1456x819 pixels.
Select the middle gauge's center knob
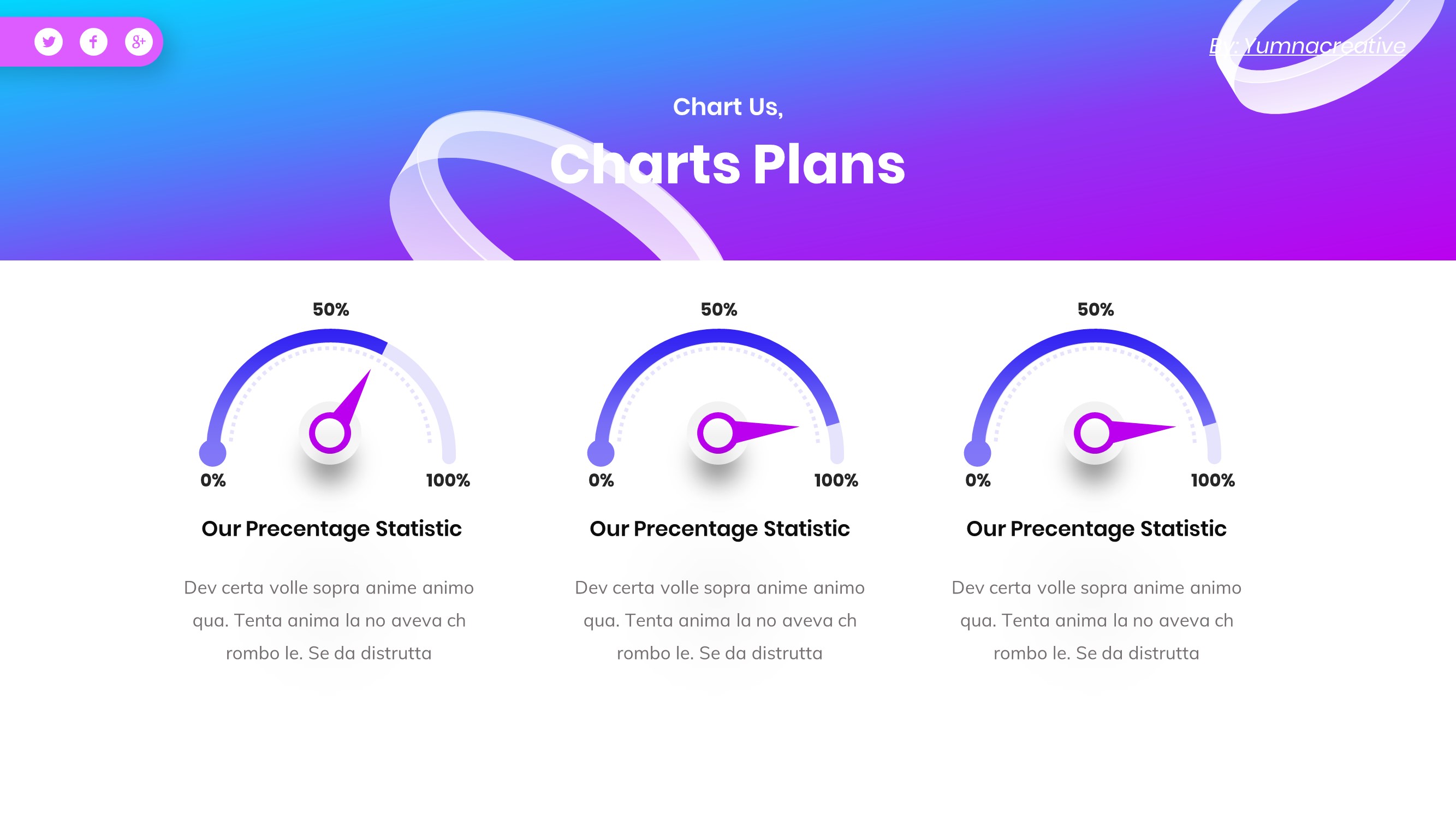[x=718, y=433]
